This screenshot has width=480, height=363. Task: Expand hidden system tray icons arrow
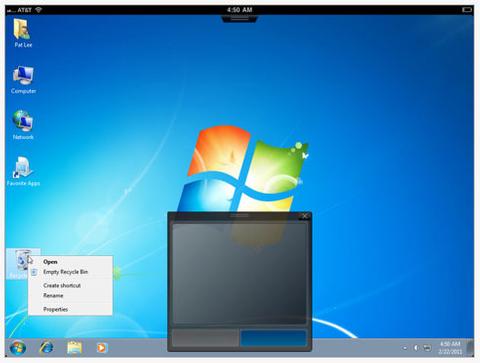(405, 348)
